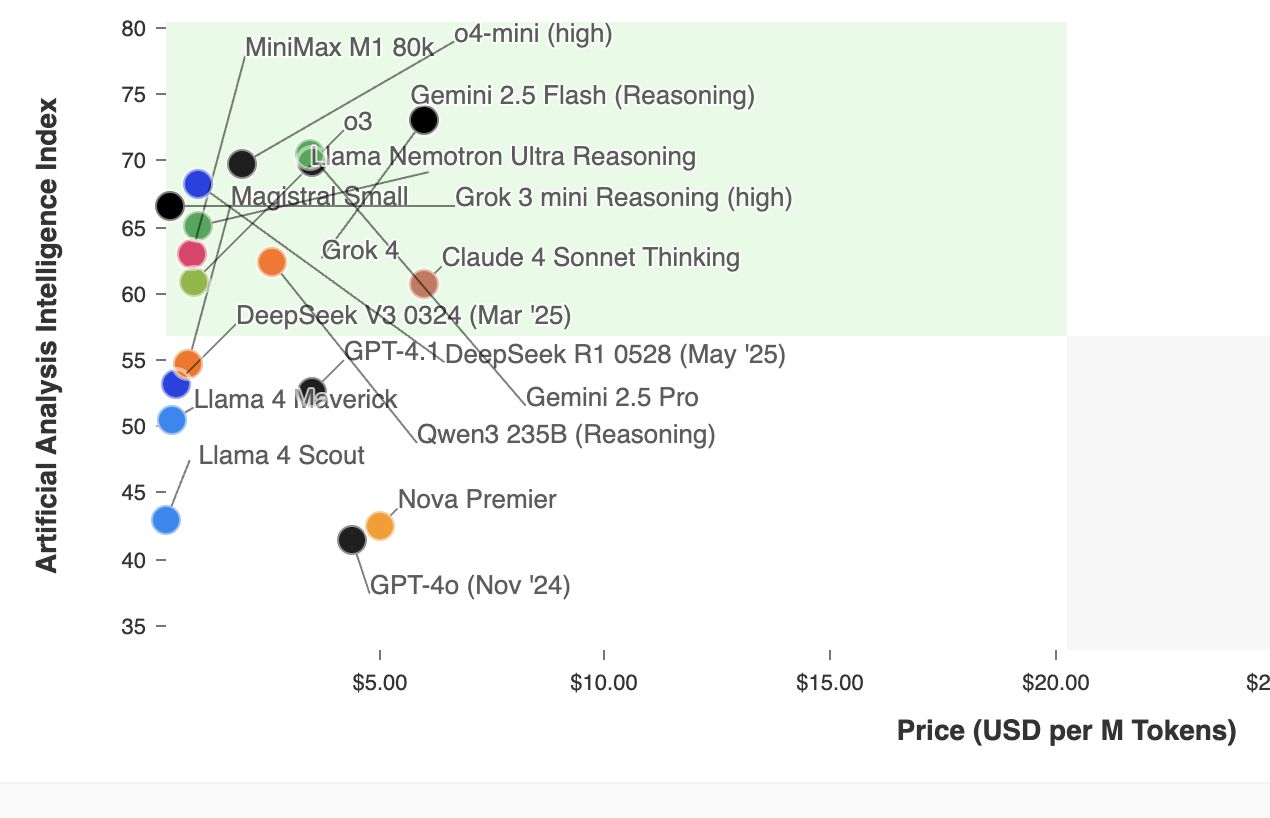Click the pink-red MiniMax M1 80k point
The height and width of the screenshot is (818, 1270).
[191, 254]
